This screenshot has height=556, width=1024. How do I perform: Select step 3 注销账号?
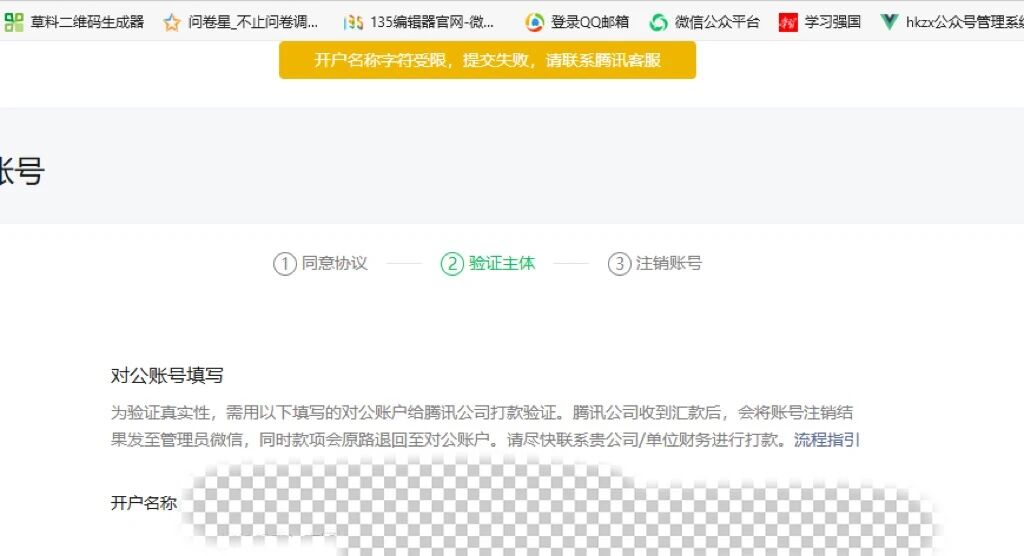655,263
